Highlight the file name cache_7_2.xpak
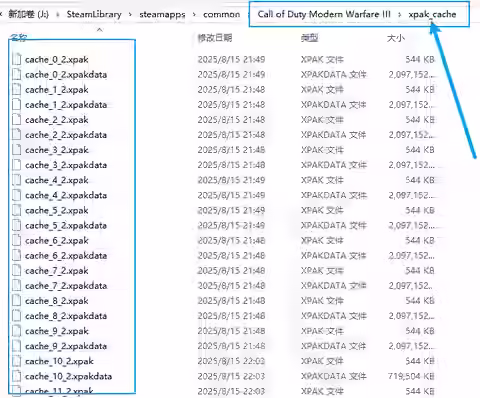480x398 pixels. point(57,271)
